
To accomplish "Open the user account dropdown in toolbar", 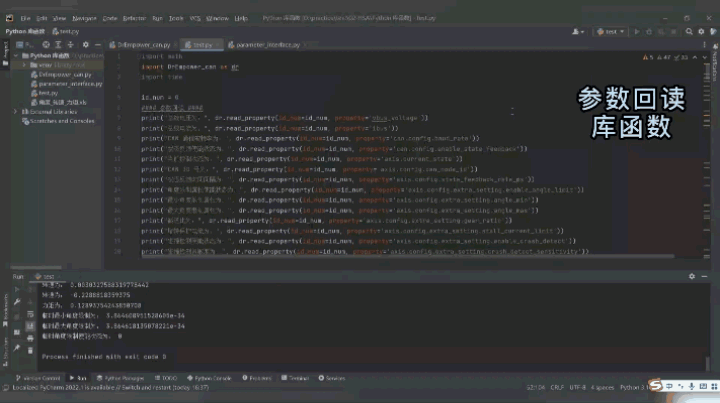I will coord(578,32).
